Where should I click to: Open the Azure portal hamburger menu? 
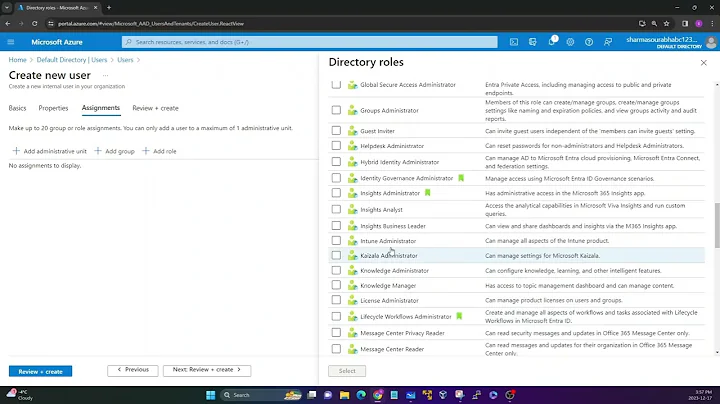click(11, 42)
